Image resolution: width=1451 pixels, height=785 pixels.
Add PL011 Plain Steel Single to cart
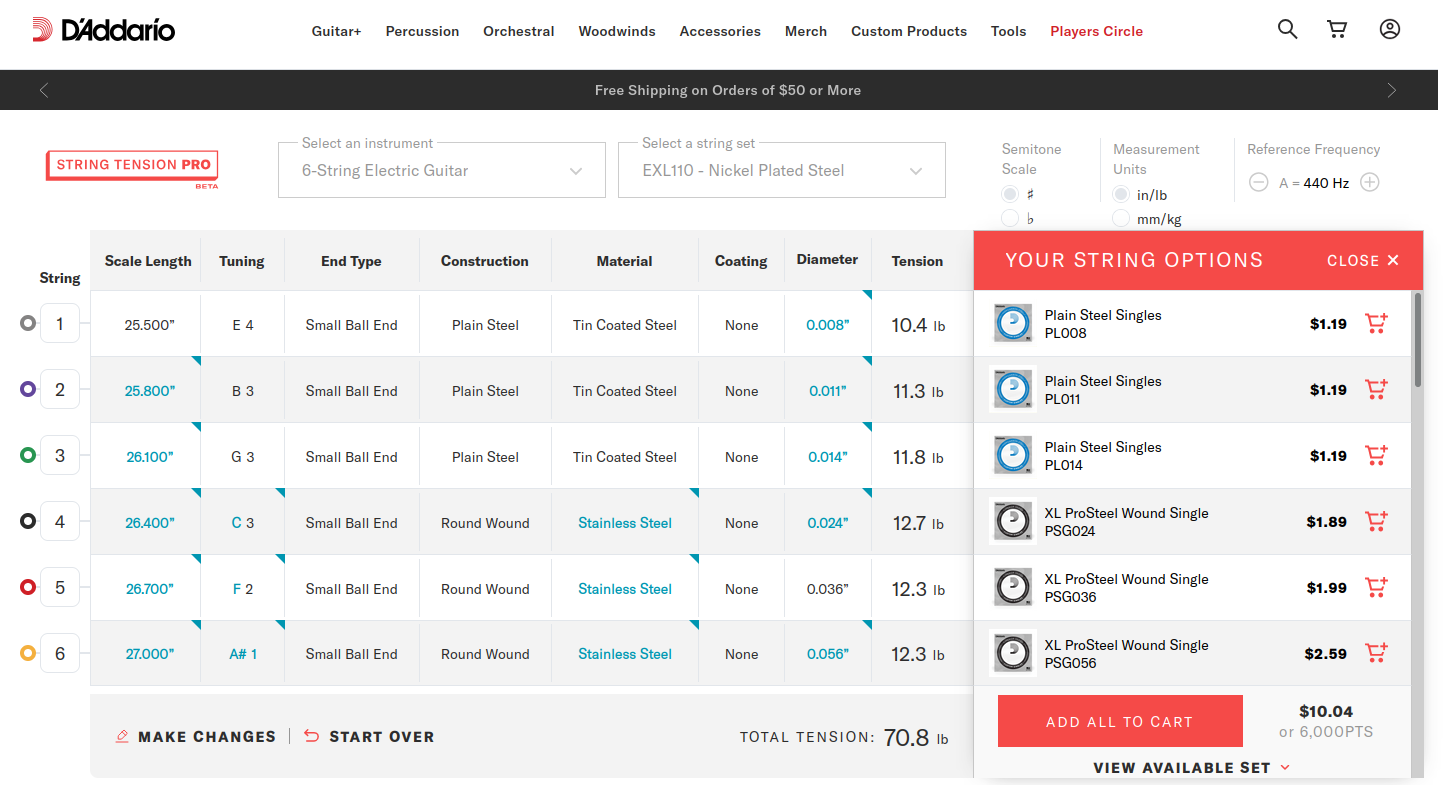(x=1377, y=390)
